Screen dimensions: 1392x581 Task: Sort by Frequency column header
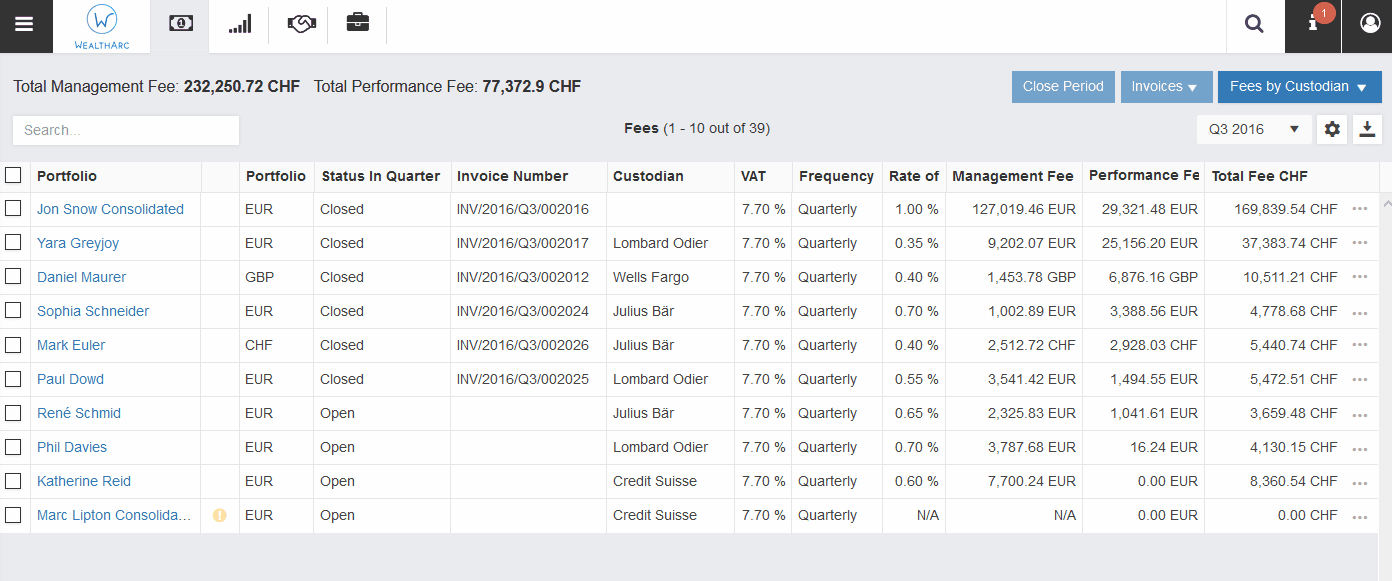point(836,176)
